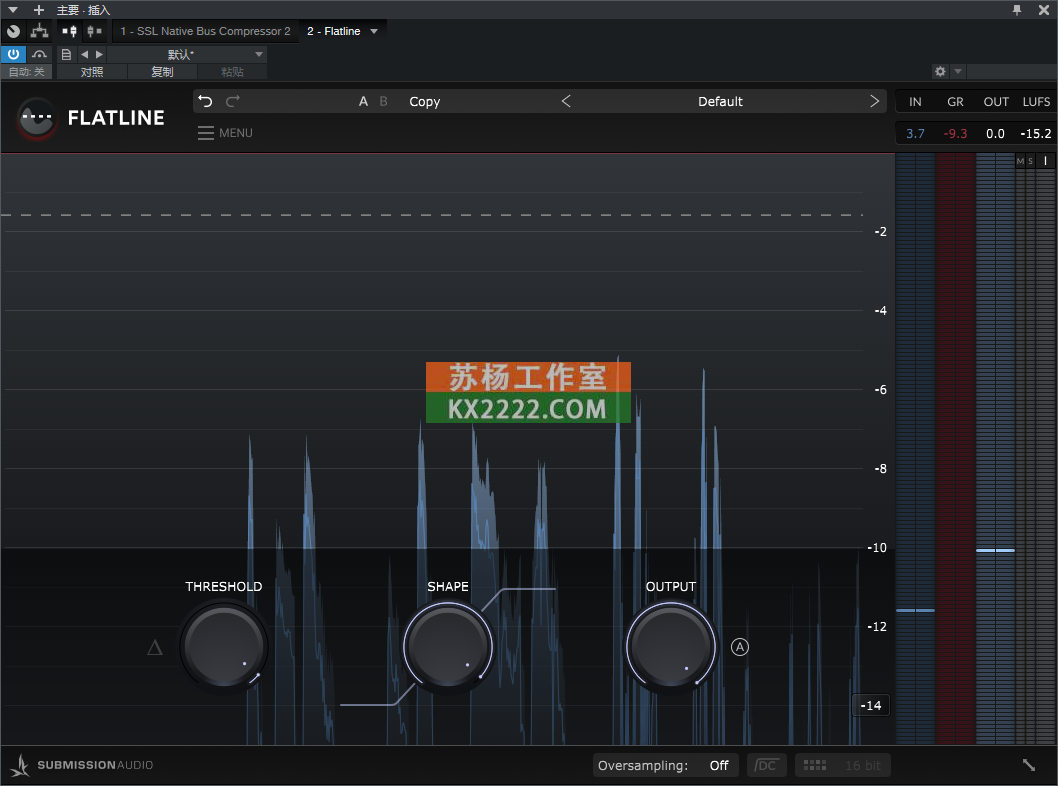Image resolution: width=1058 pixels, height=786 pixels.
Task: Expand the top-left window menu triangle
Action: pos(13,10)
